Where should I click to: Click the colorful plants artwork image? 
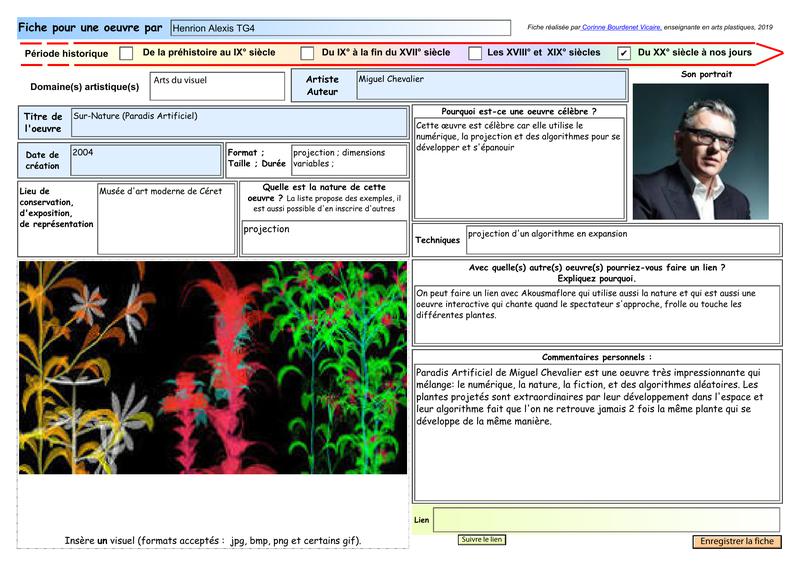(x=213, y=367)
